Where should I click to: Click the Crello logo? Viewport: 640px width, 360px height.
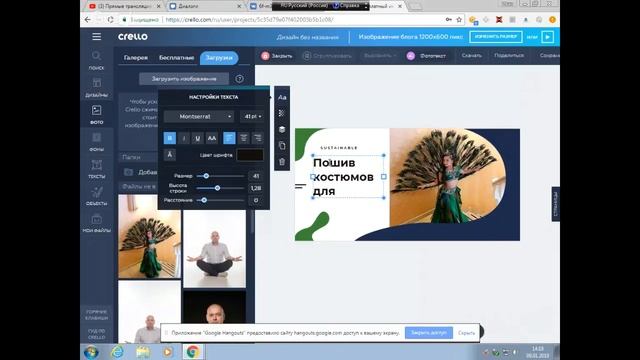pyautogui.click(x=133, y=37)
